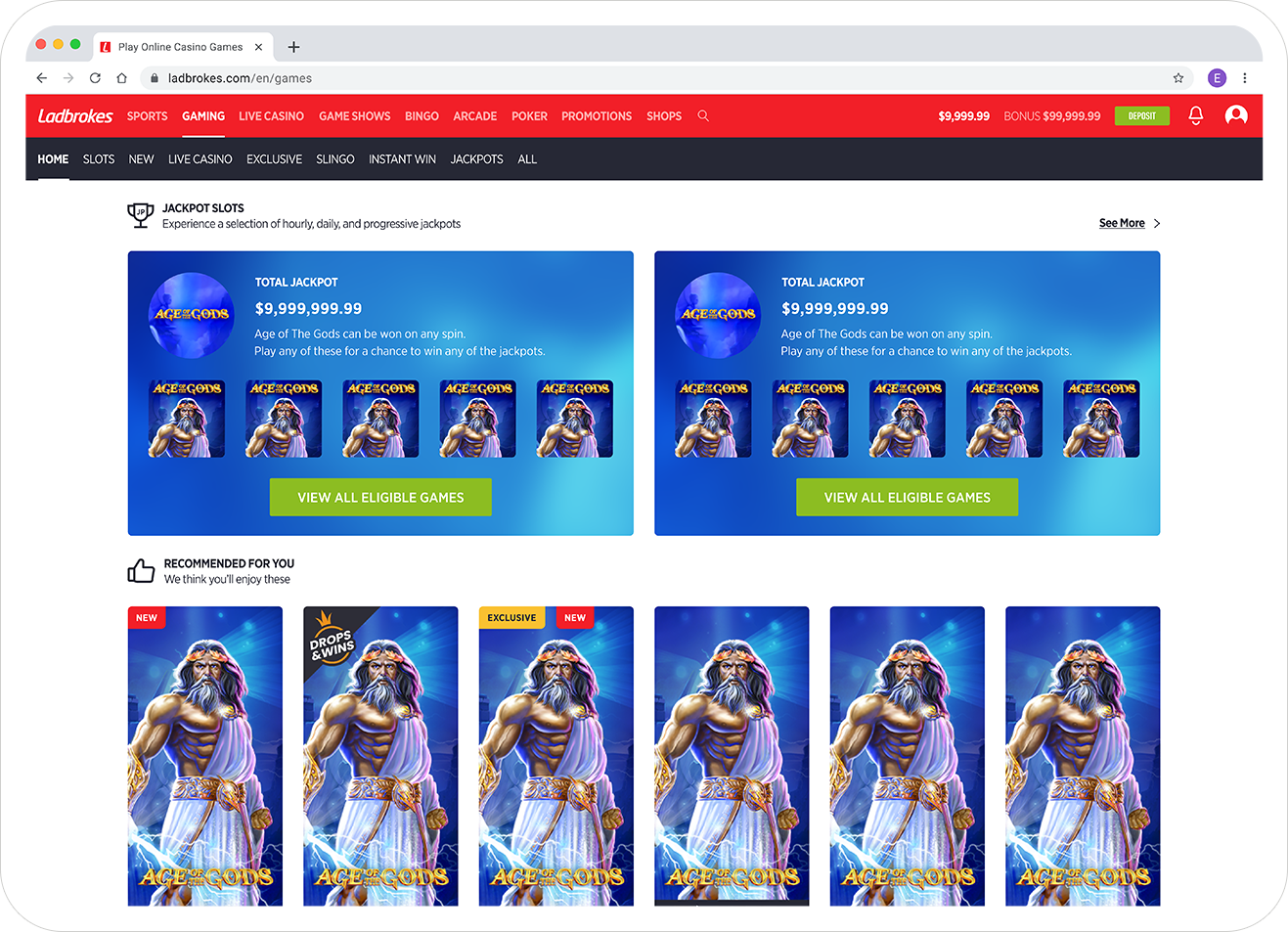Switch to the Exclusive tab
Screen dimensions: 1288x932
(x=274, y=159)
